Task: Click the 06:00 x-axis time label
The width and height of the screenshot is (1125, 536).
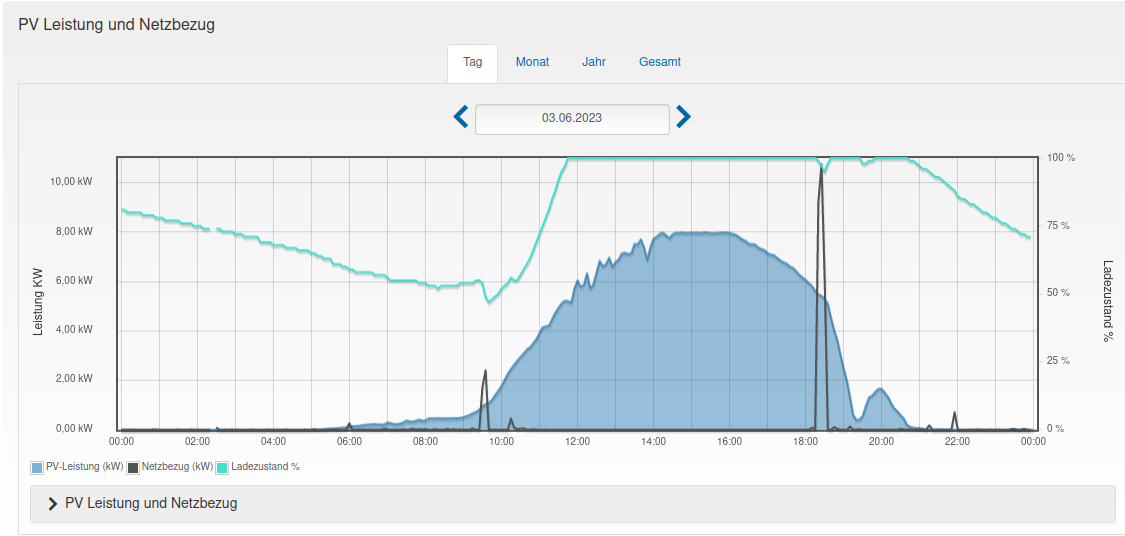Action: [349, 442]
